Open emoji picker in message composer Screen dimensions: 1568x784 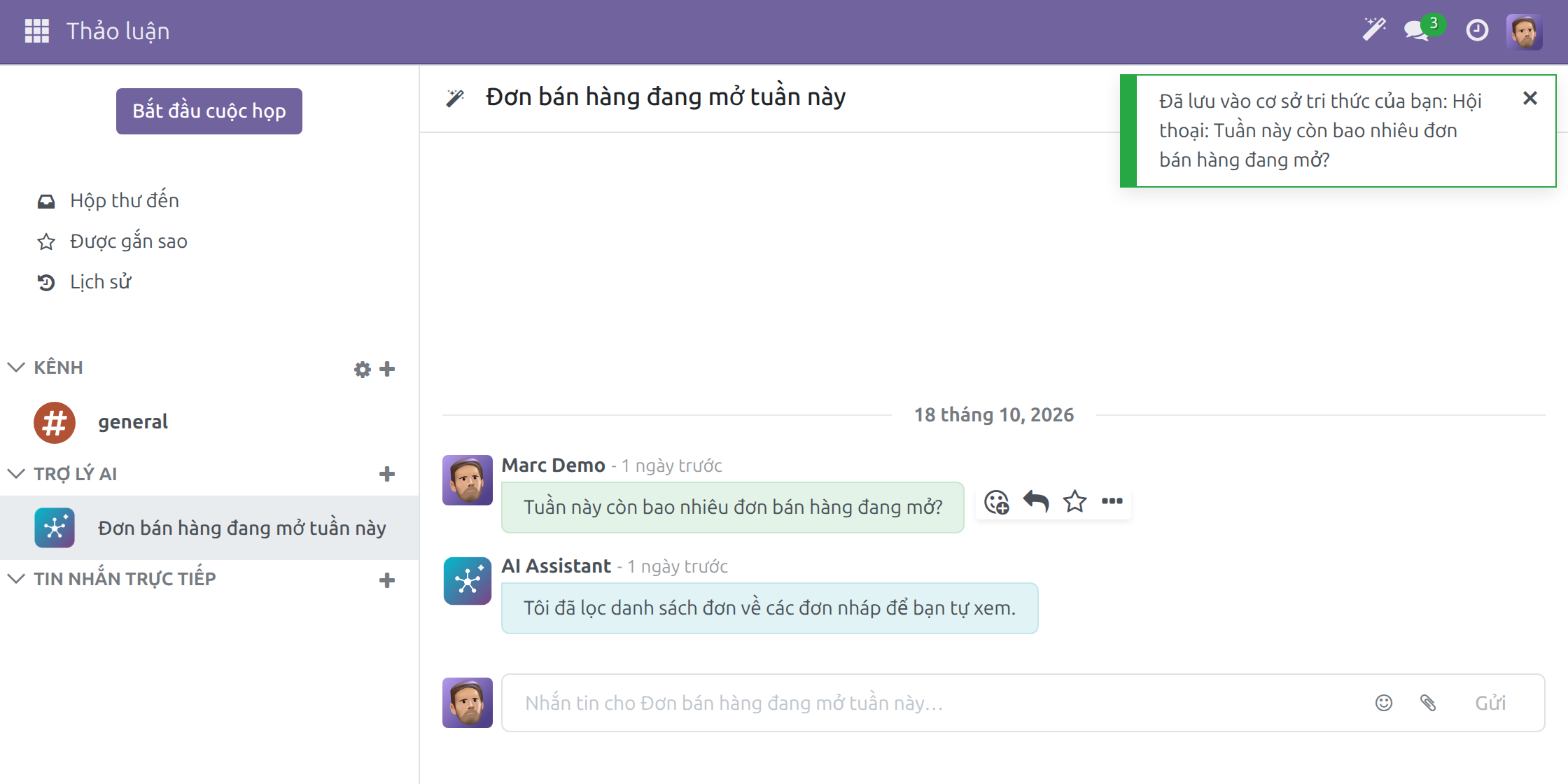tap(1384, 703)
